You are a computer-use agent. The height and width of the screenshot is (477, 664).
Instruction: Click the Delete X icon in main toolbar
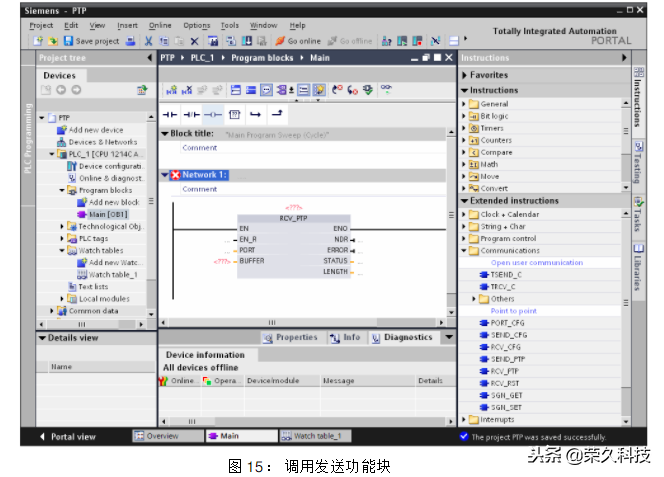tap(194, 41)
